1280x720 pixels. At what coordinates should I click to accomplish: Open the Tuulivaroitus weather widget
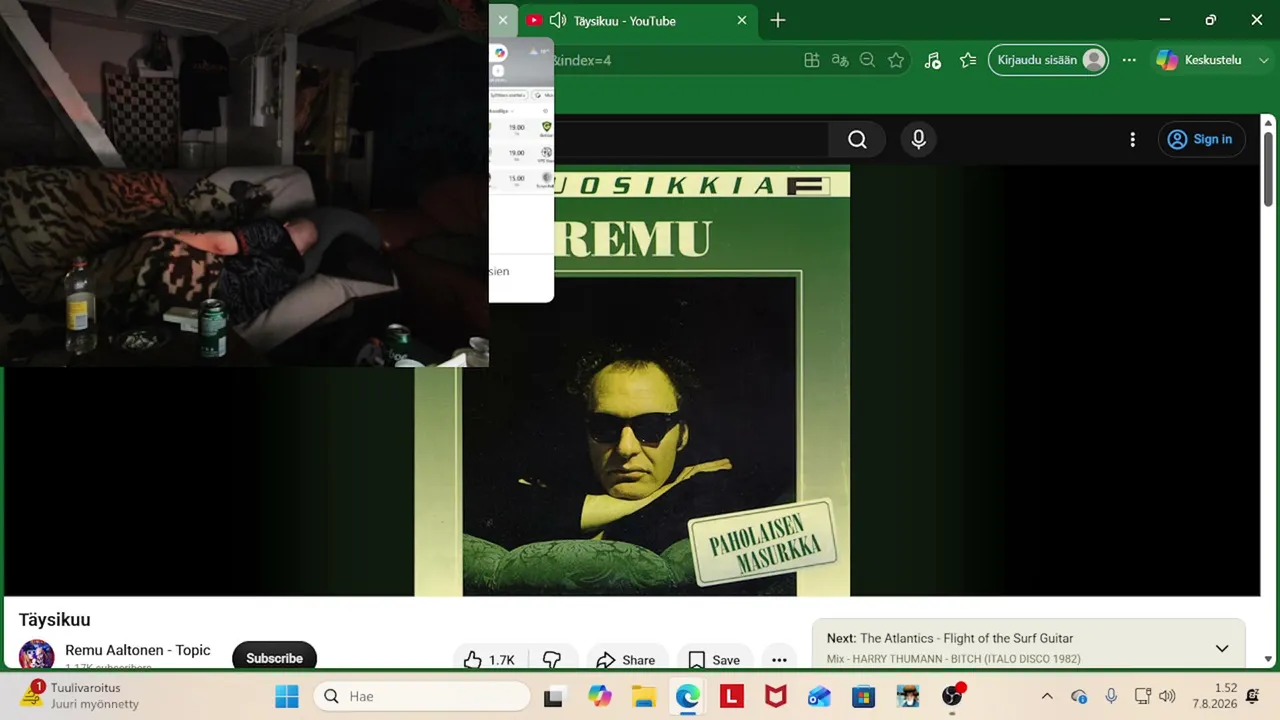(x=80, y=696)
